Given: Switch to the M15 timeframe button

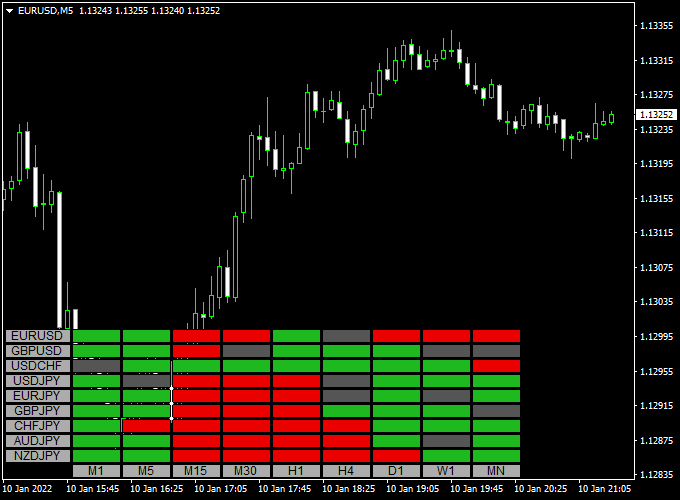Looking at the screenshot, I should click(196, 471).
